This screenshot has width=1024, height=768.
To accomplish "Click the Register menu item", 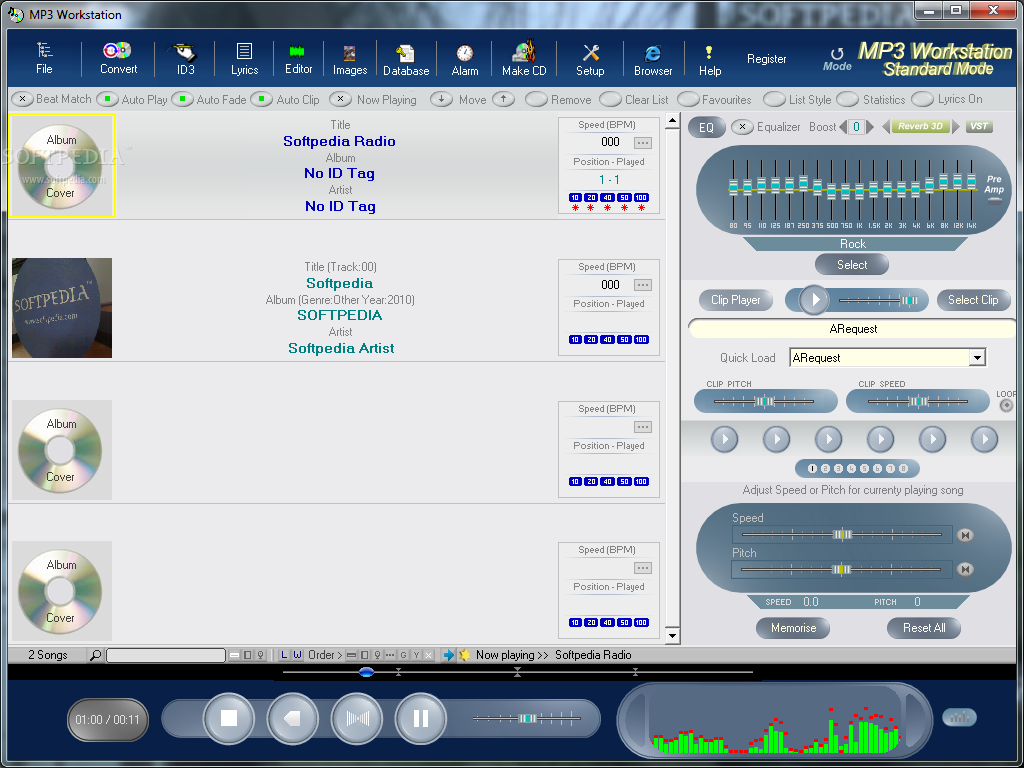I will (767, 59).
